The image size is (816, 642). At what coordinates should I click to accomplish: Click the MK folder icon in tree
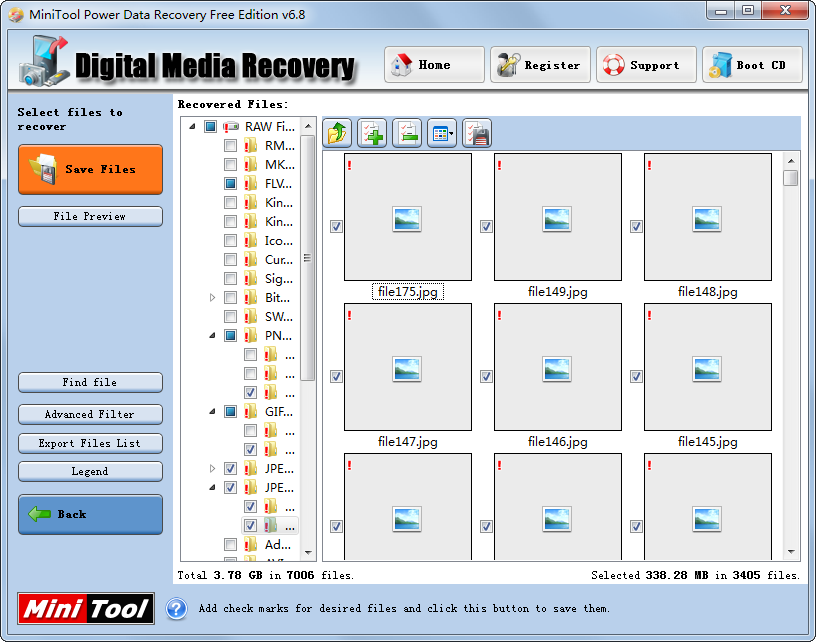tap(251, 164)
